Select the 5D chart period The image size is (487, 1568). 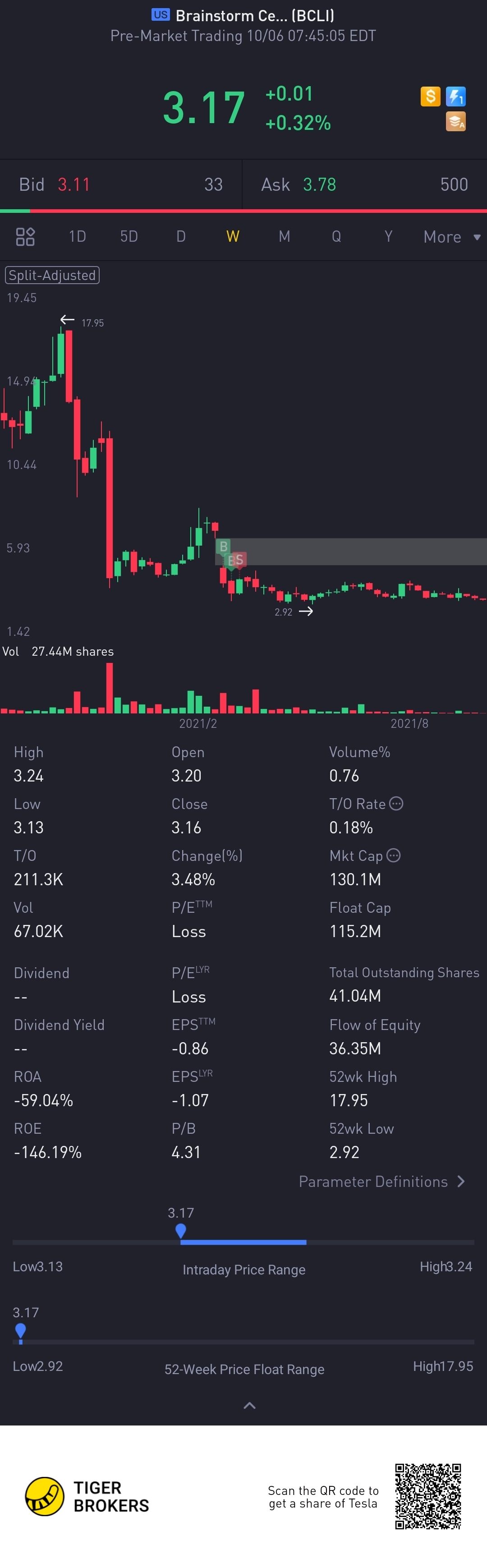pyautogui.click(x=129, y=236)
